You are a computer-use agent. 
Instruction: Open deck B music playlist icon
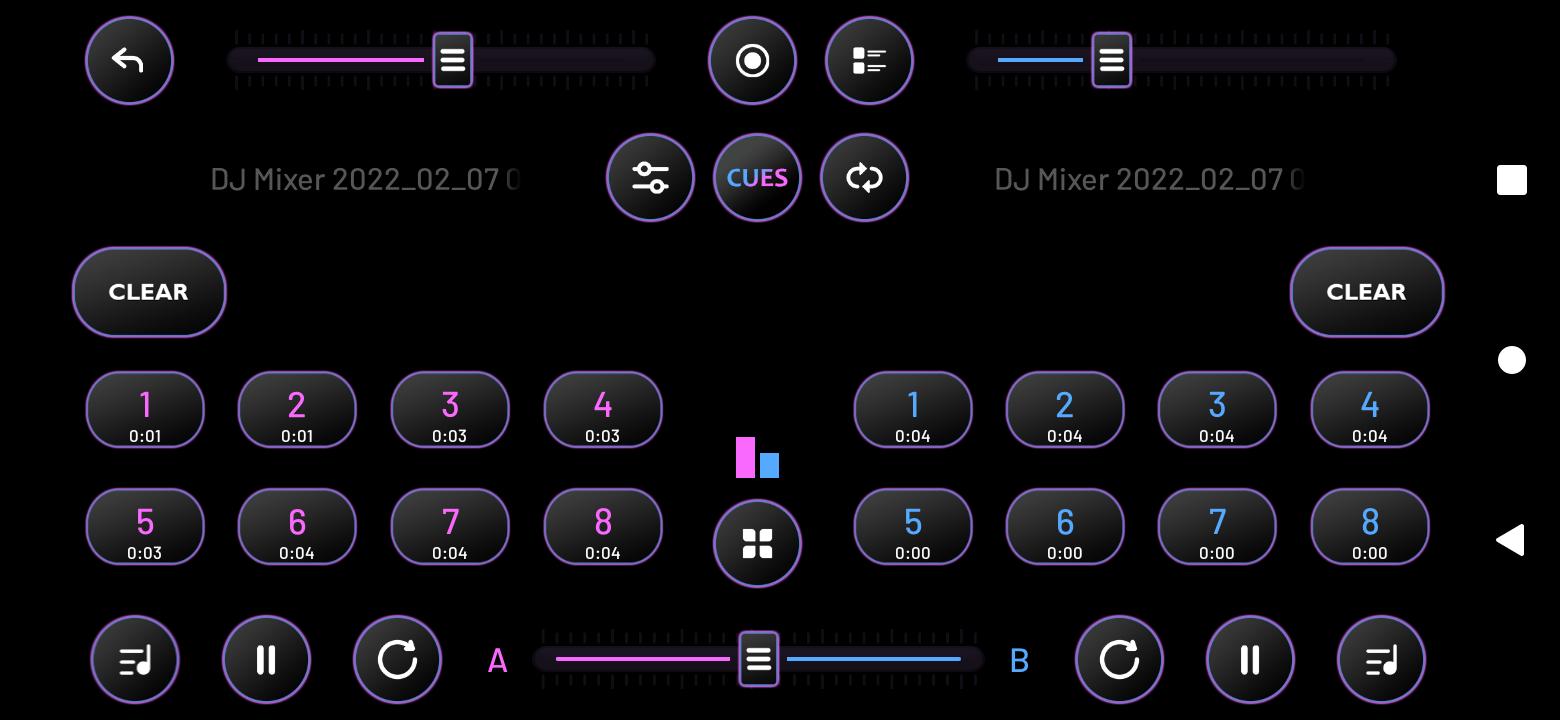point(1381,660)
